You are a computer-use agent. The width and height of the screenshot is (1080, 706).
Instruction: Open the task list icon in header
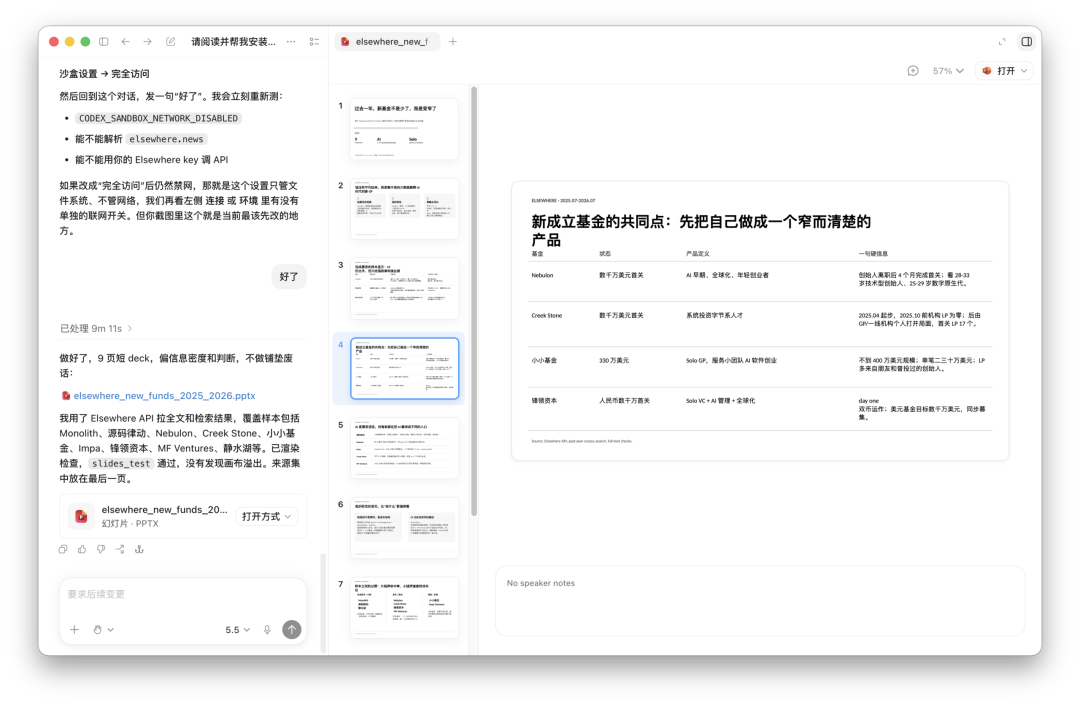coord(314,42)
